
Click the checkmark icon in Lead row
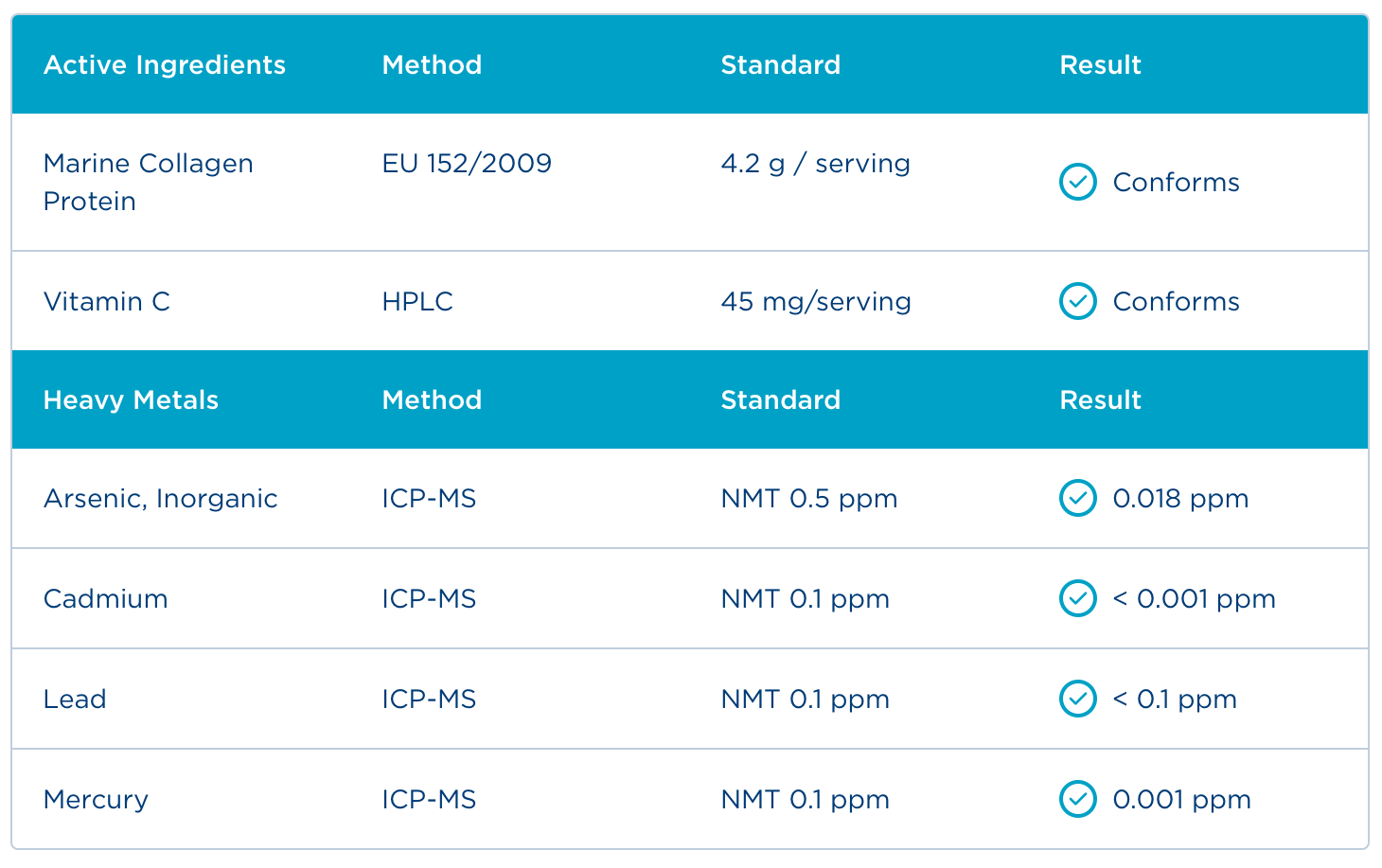coord(1077,699)
